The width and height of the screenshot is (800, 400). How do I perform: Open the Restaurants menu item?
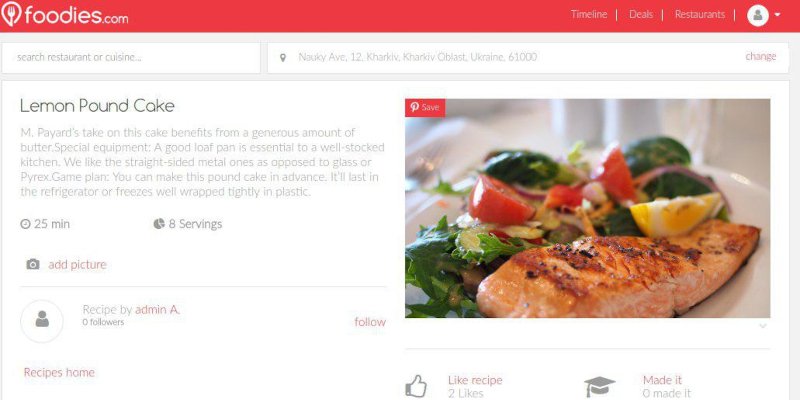(x=699, y=15)
